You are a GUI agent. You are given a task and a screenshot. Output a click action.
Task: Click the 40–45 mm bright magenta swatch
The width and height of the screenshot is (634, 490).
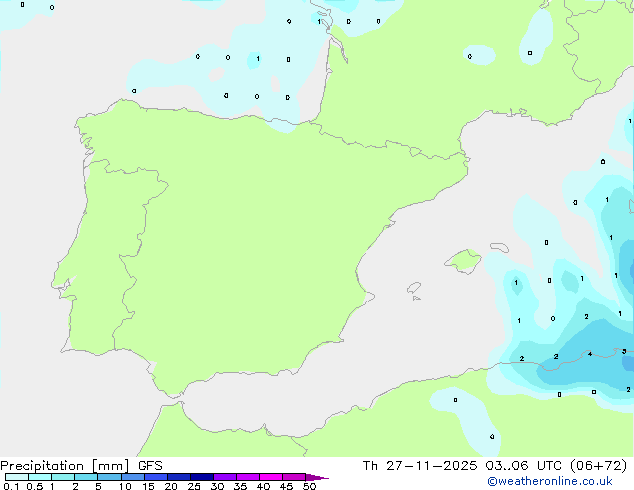271,477
